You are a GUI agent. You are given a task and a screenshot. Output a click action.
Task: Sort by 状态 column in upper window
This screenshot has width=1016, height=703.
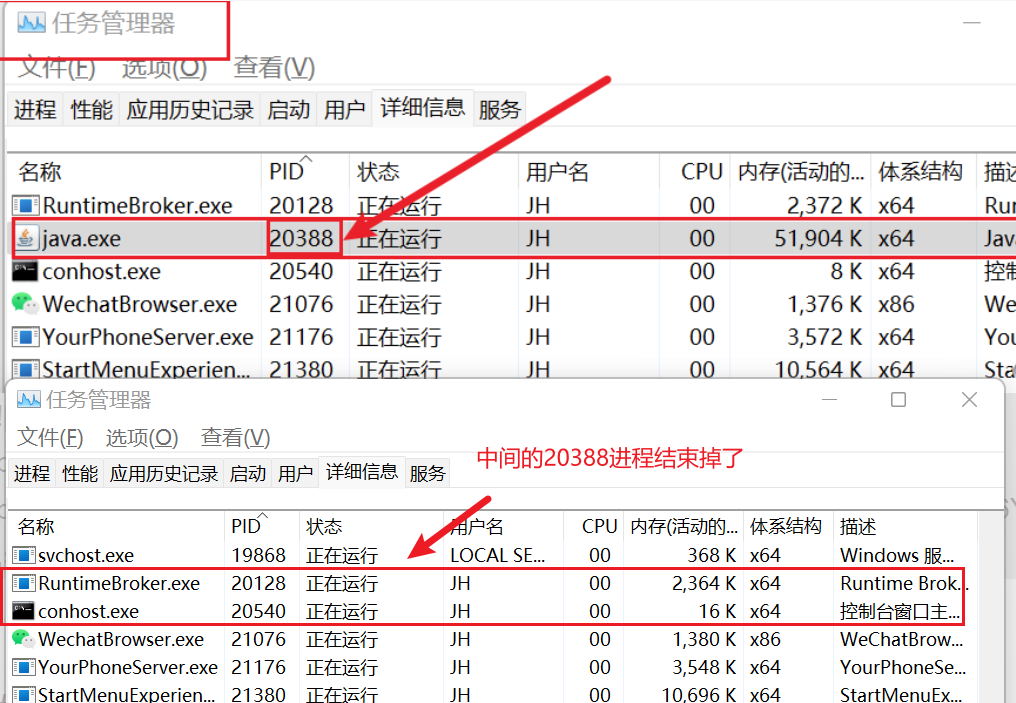pos(433,172)
